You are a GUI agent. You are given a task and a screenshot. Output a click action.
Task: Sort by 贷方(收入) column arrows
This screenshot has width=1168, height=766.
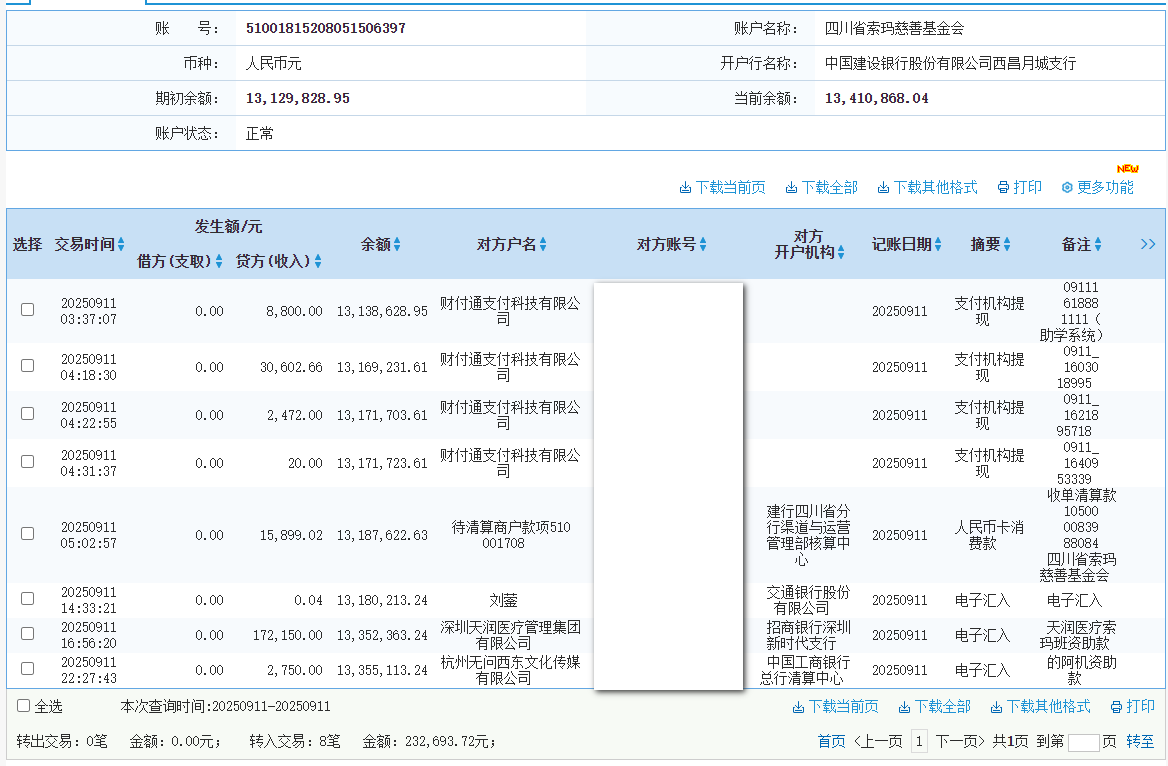[318, 261]
